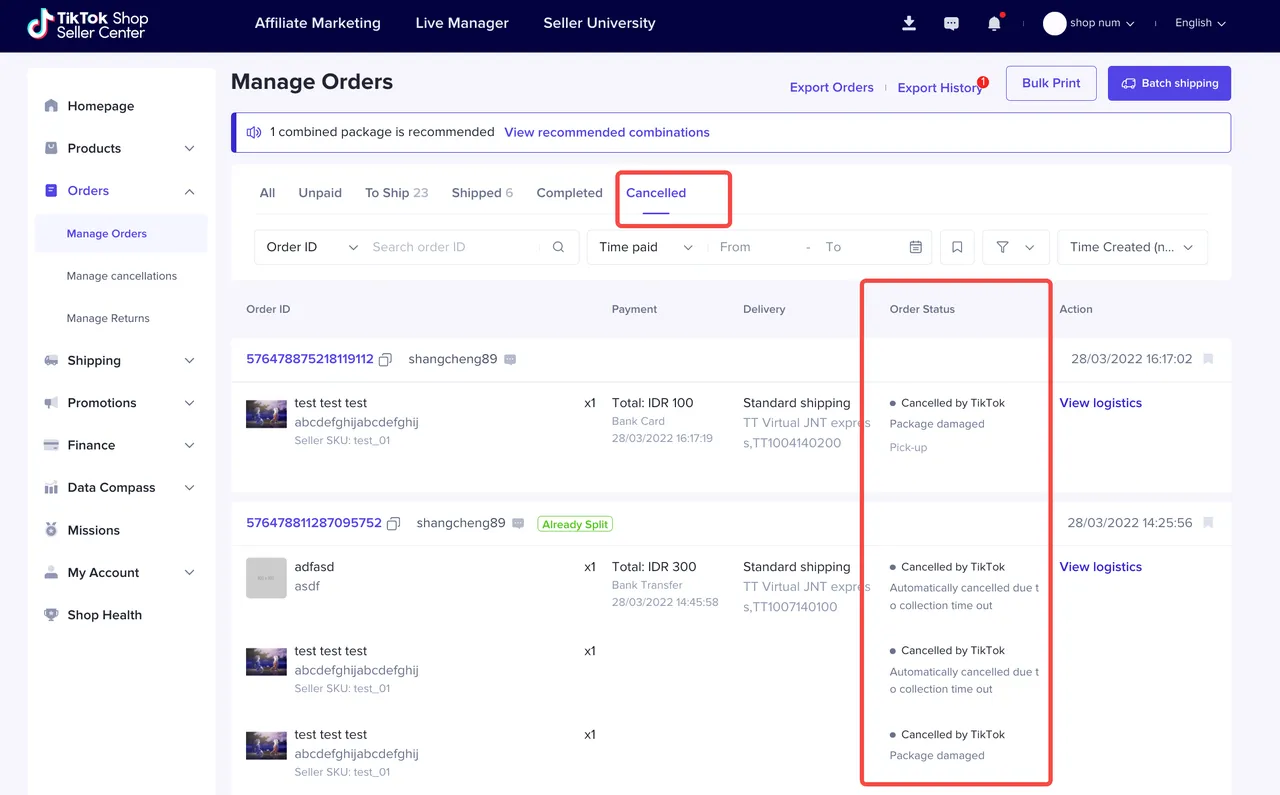Click the Batch shipping button
The height and width of the screenshot is (795, 1280).
coord(1169,83)
